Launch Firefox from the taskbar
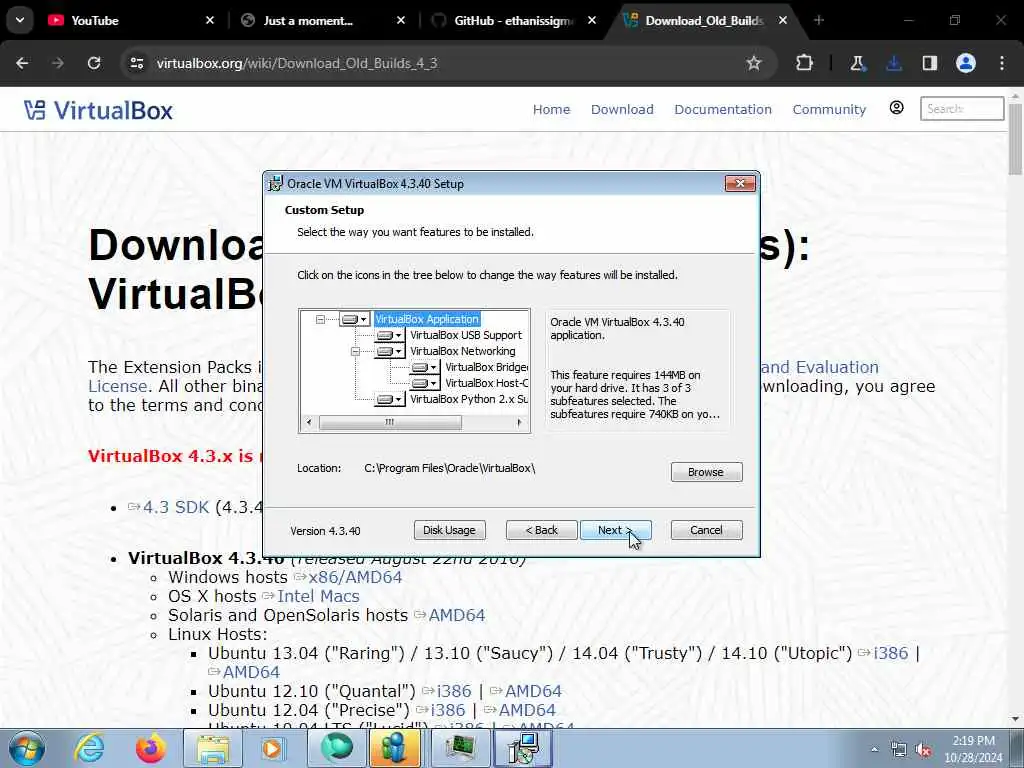This screenshot has width=1024, height=768. click(x=151, y=748)
